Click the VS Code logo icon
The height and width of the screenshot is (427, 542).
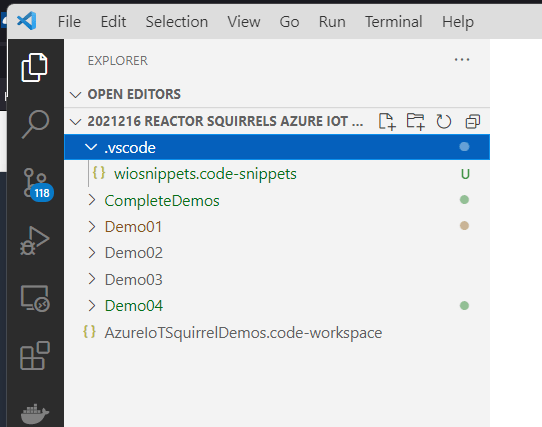point(27,21)
